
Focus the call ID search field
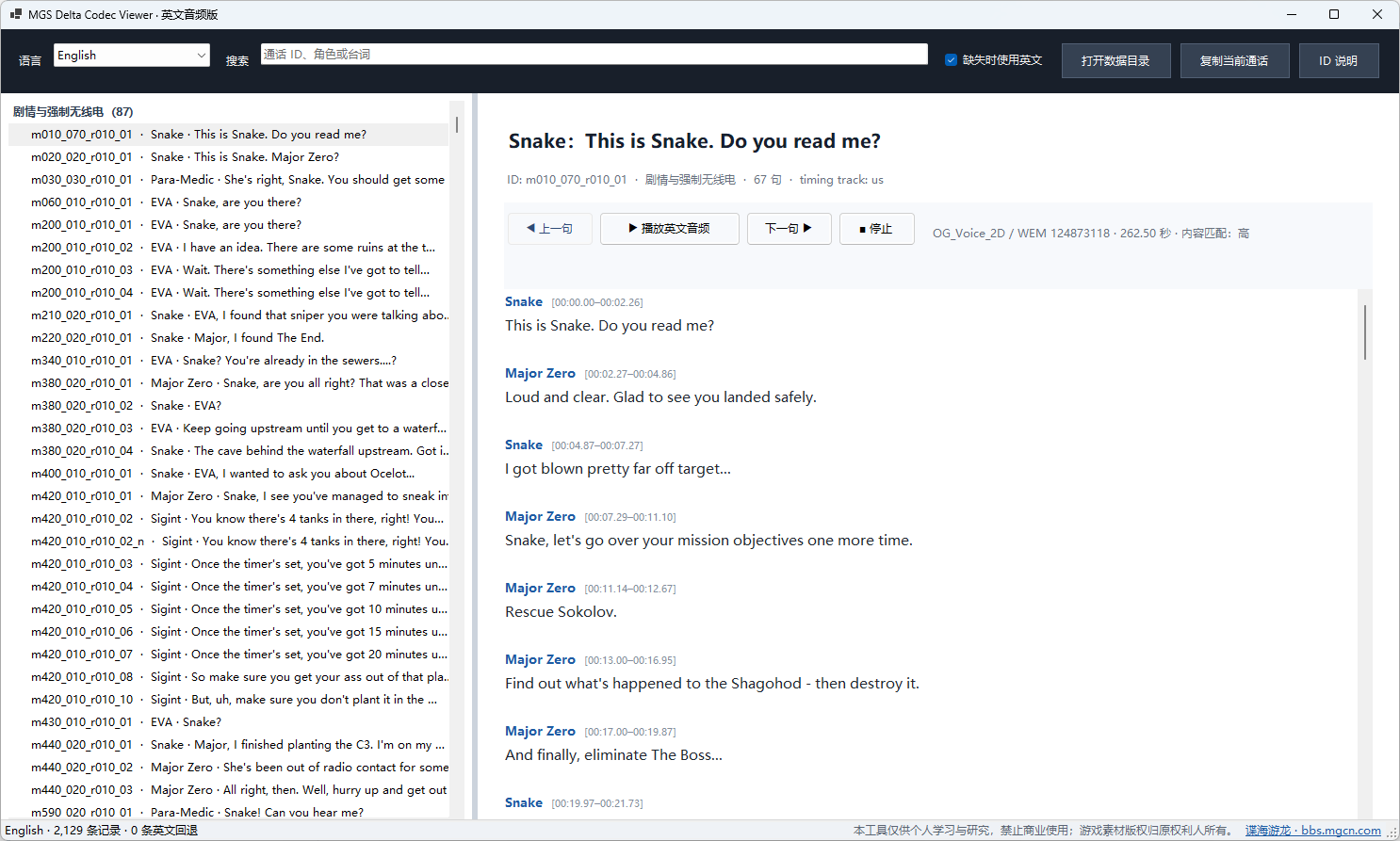point(594,55)
